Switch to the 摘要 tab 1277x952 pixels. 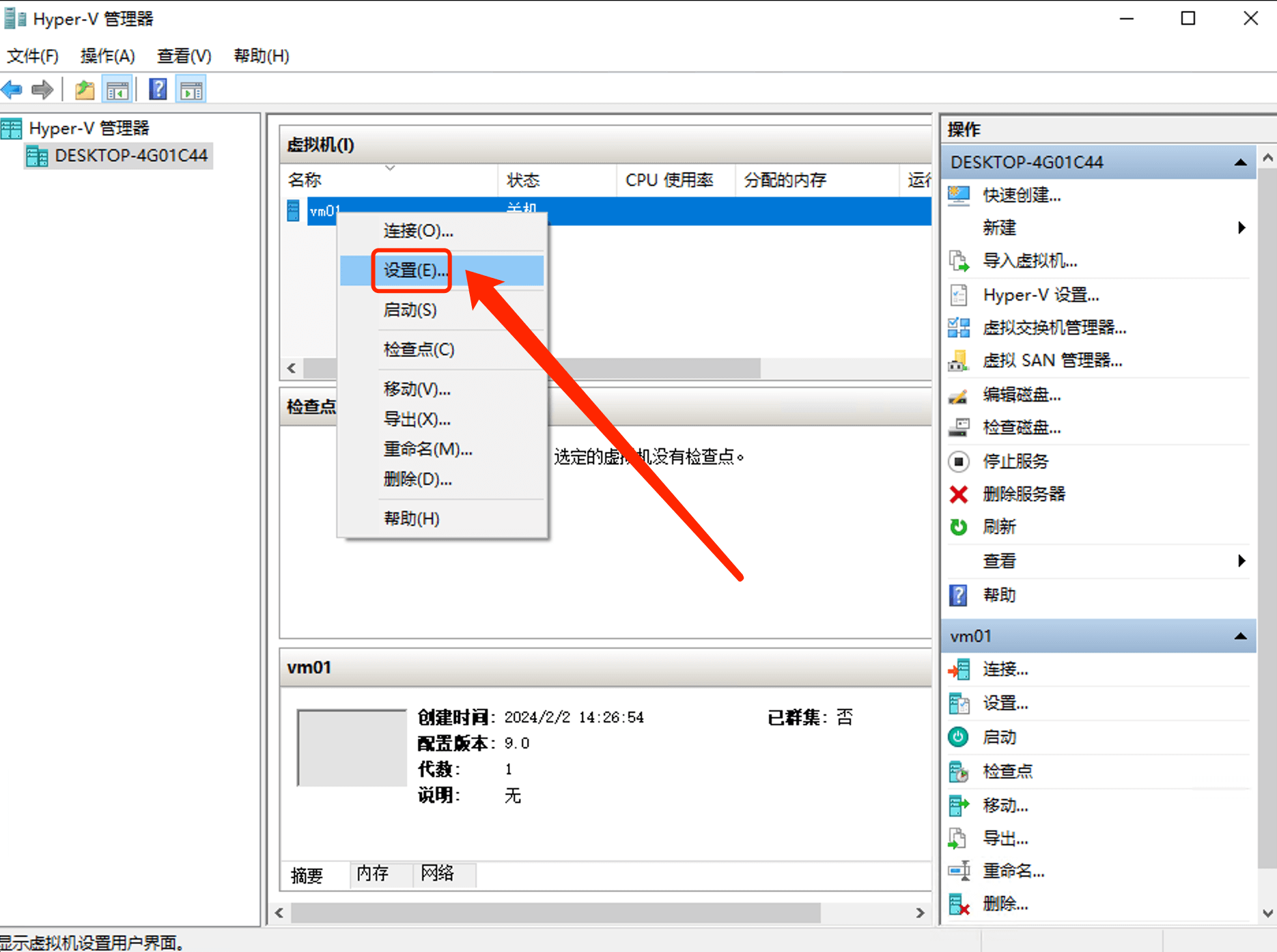pos(315,876)
